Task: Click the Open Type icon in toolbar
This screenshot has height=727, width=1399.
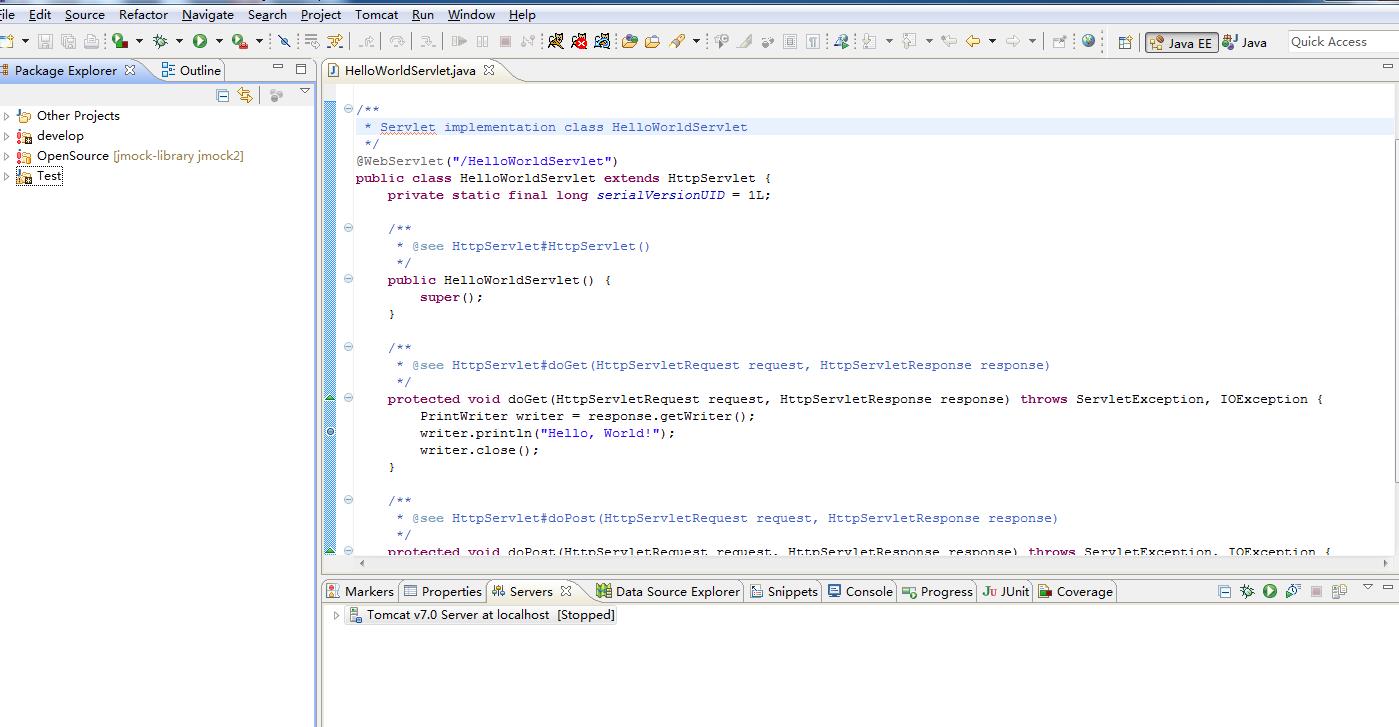Action: [x=630, y=41]
